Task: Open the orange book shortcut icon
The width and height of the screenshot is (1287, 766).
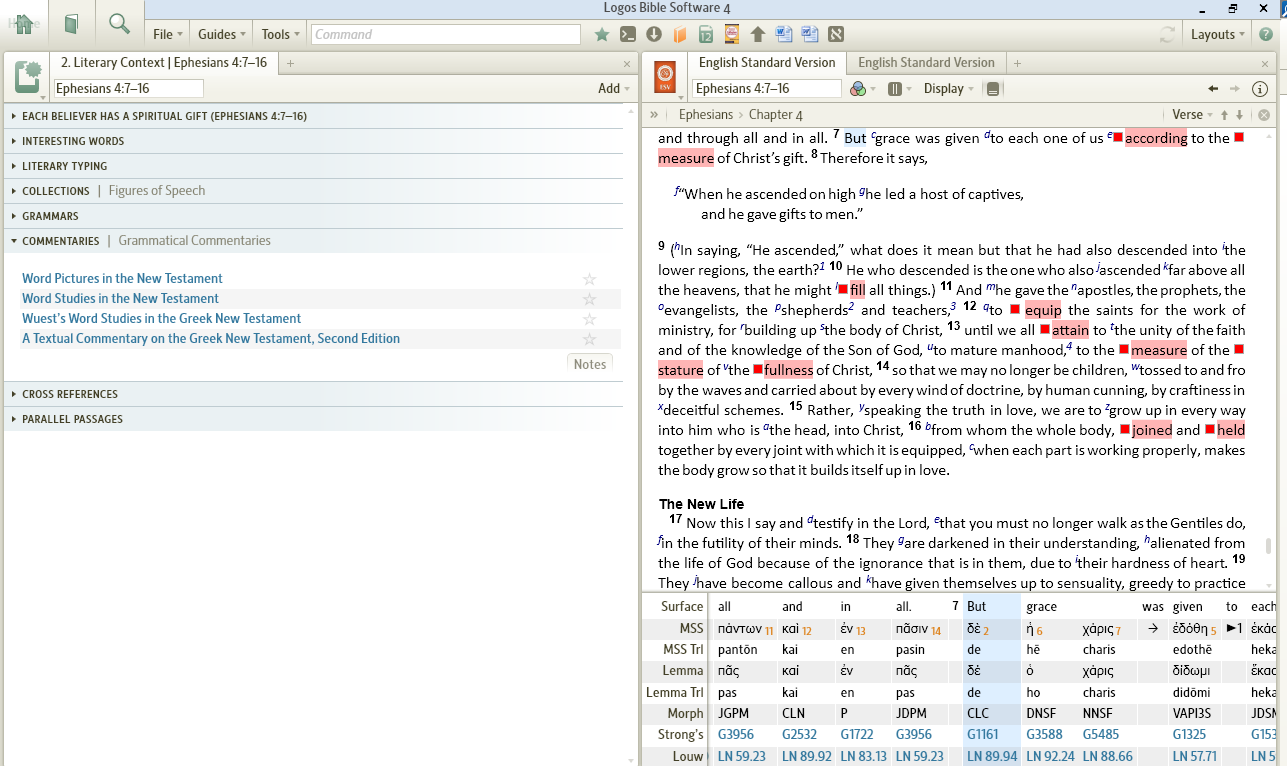Action: [680, 35]
